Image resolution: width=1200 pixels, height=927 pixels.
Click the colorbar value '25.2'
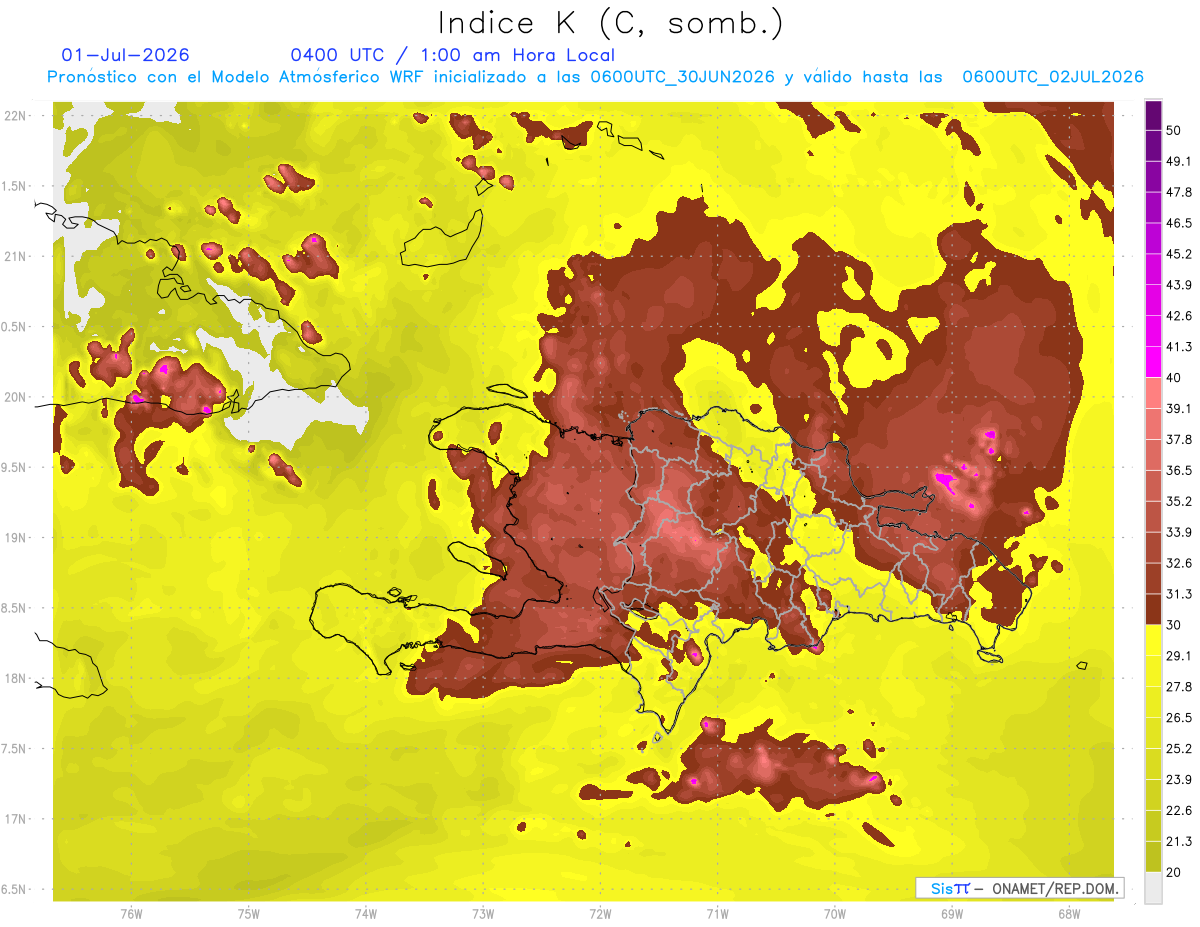tap(1178, 749)
